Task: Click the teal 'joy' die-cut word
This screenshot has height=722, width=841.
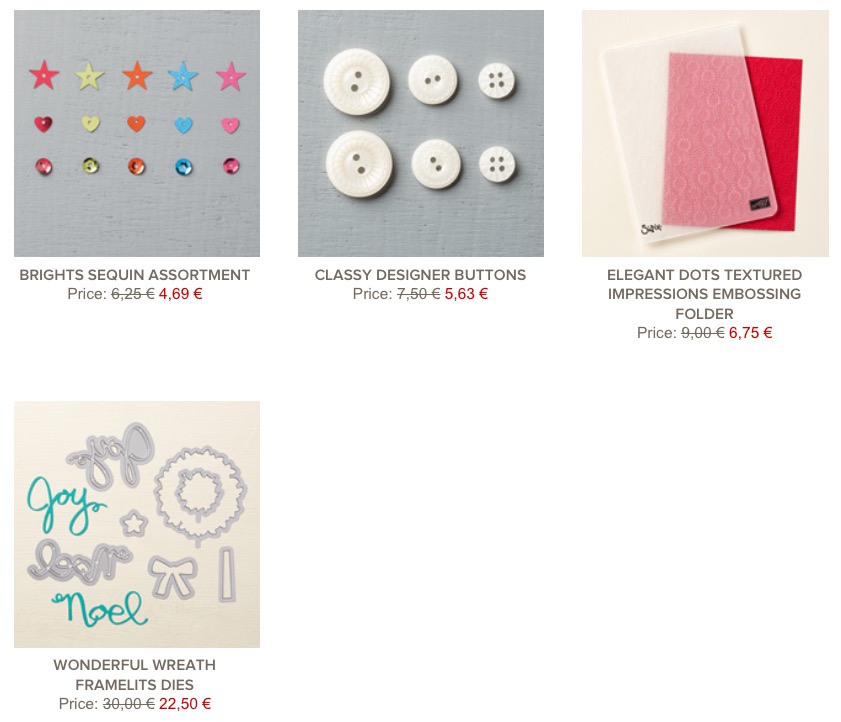Action: click(63, 504)
